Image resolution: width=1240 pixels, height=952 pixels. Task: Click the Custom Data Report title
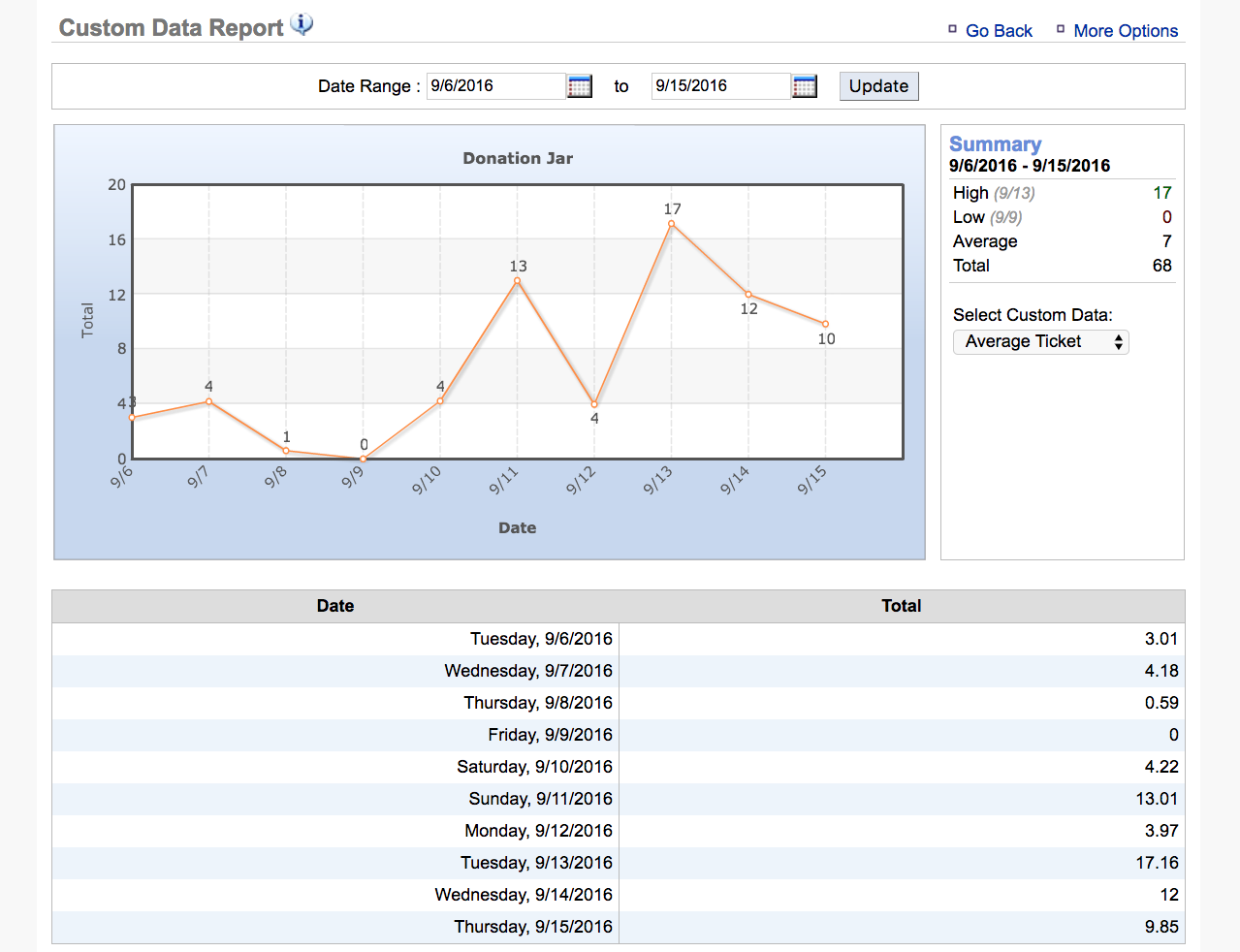pyautogui.click(x=172, y=28)
